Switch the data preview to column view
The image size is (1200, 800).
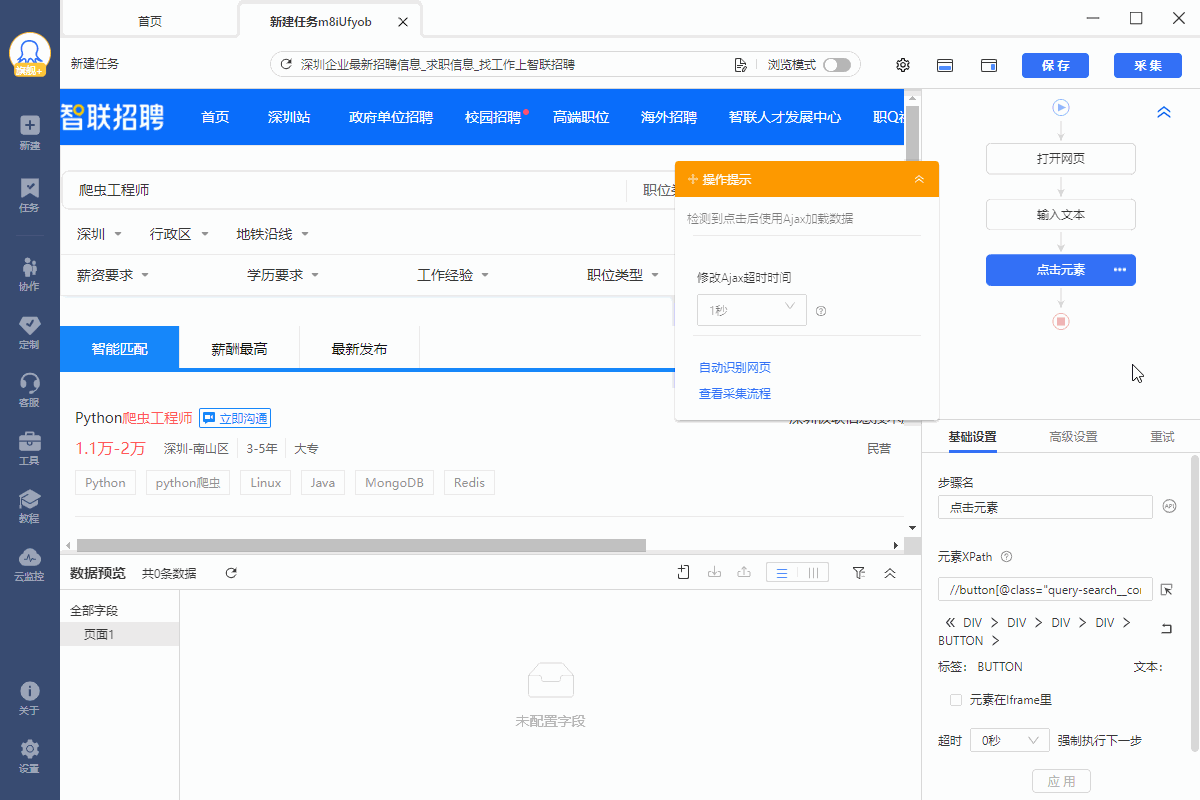click(814, 573)
